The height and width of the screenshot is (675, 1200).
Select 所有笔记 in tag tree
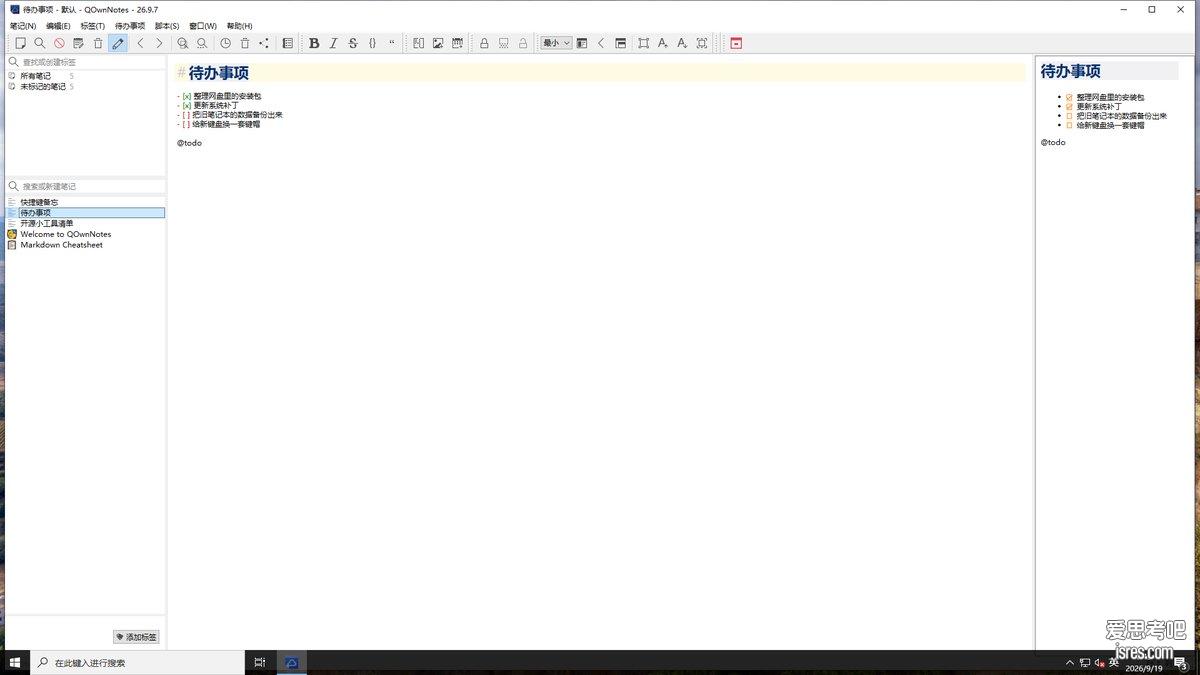pos(36,76)
